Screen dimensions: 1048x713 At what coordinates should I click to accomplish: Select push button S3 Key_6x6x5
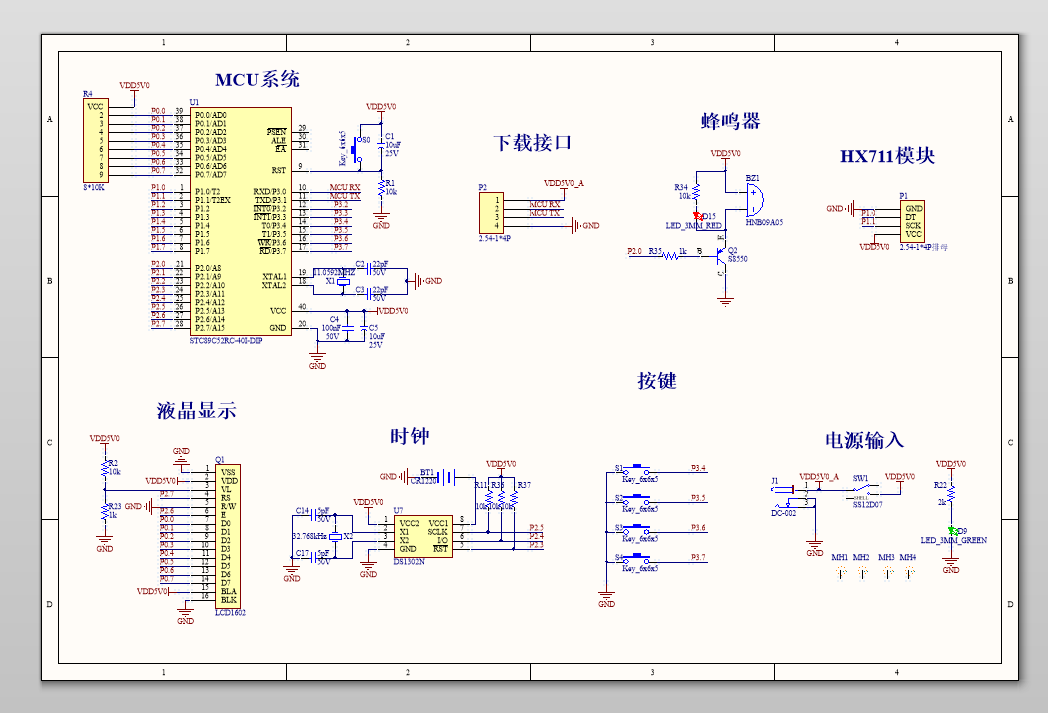pos(637,529)
